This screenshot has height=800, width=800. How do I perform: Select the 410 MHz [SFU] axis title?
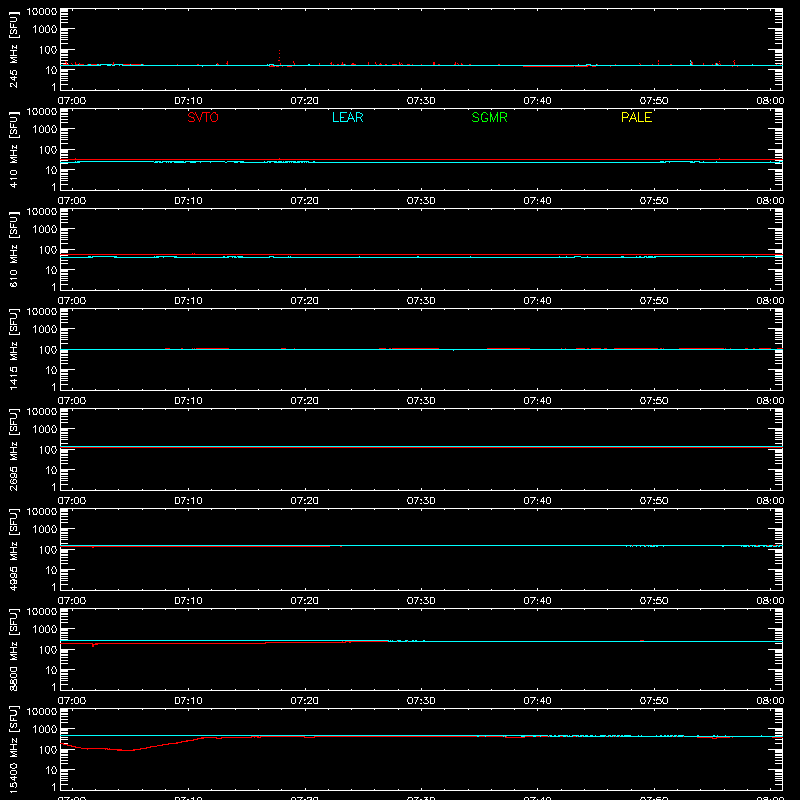tap(13, 149)
